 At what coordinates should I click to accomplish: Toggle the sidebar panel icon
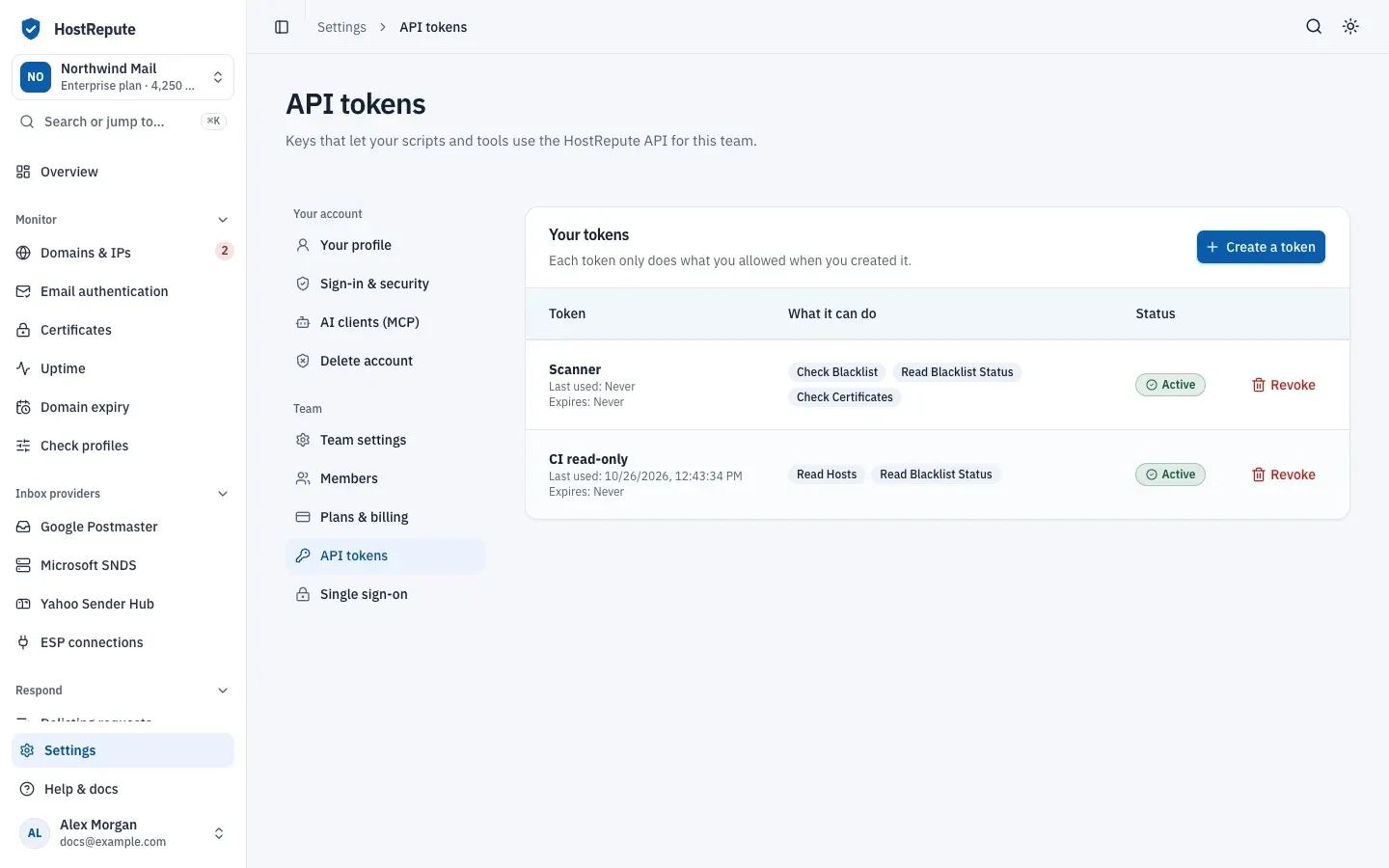[x=282, y=27]
